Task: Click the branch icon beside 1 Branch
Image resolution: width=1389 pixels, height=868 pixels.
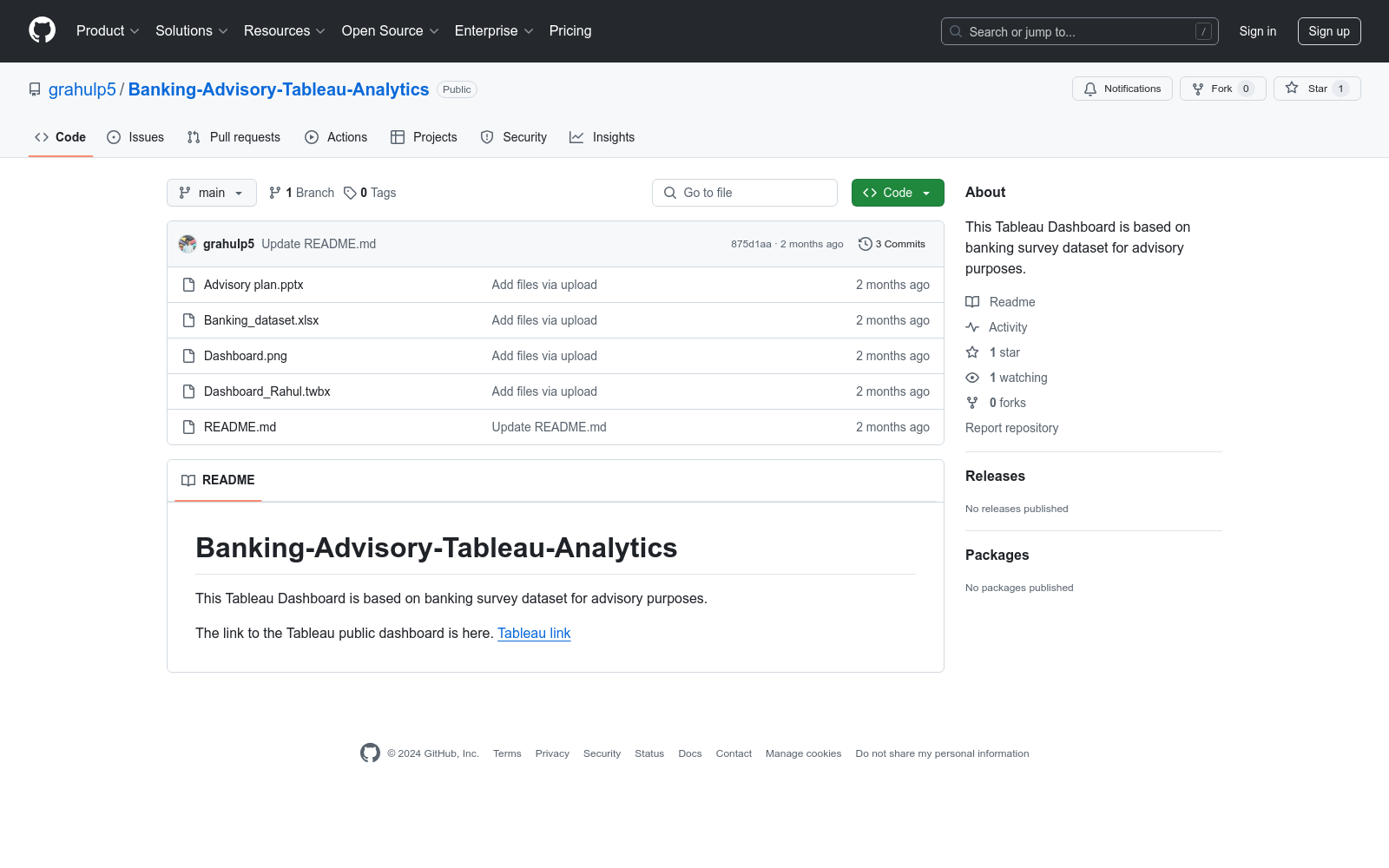Action: pos(275,193)
